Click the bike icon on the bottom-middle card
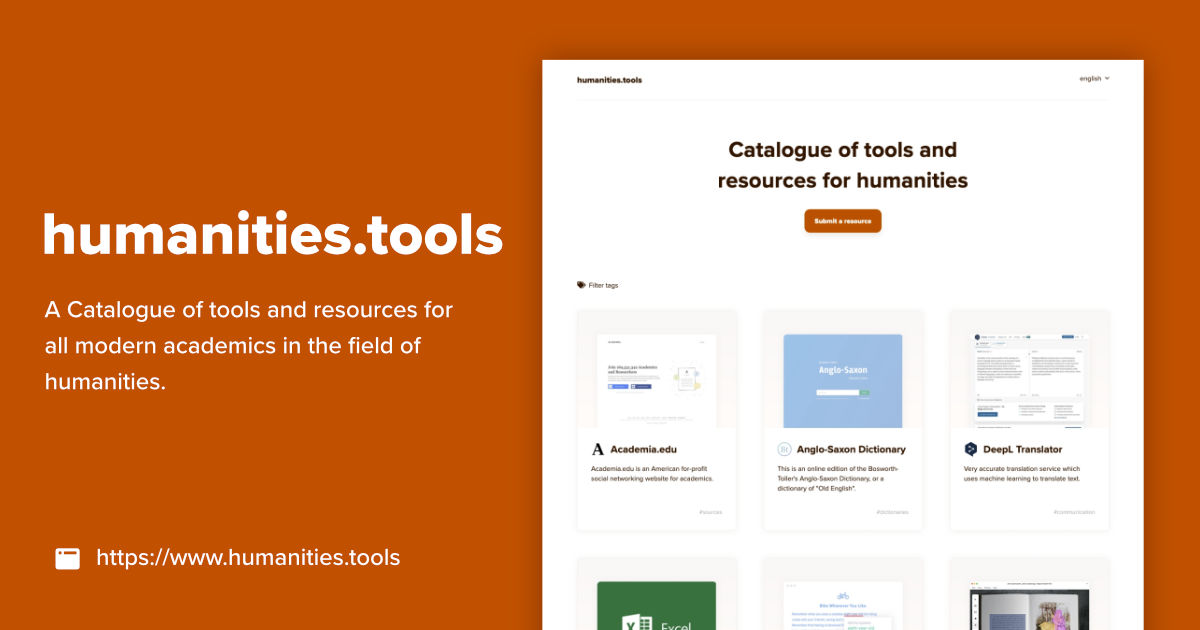Viewport: 1200px width, 630px height. [843, 594]
